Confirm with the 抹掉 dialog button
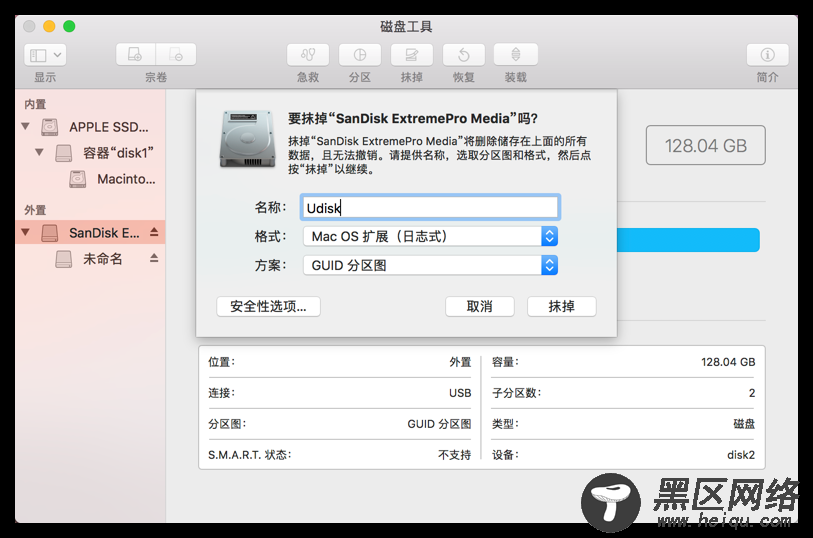This screenshot has height=538, width=813. click(x=562, y=306)
